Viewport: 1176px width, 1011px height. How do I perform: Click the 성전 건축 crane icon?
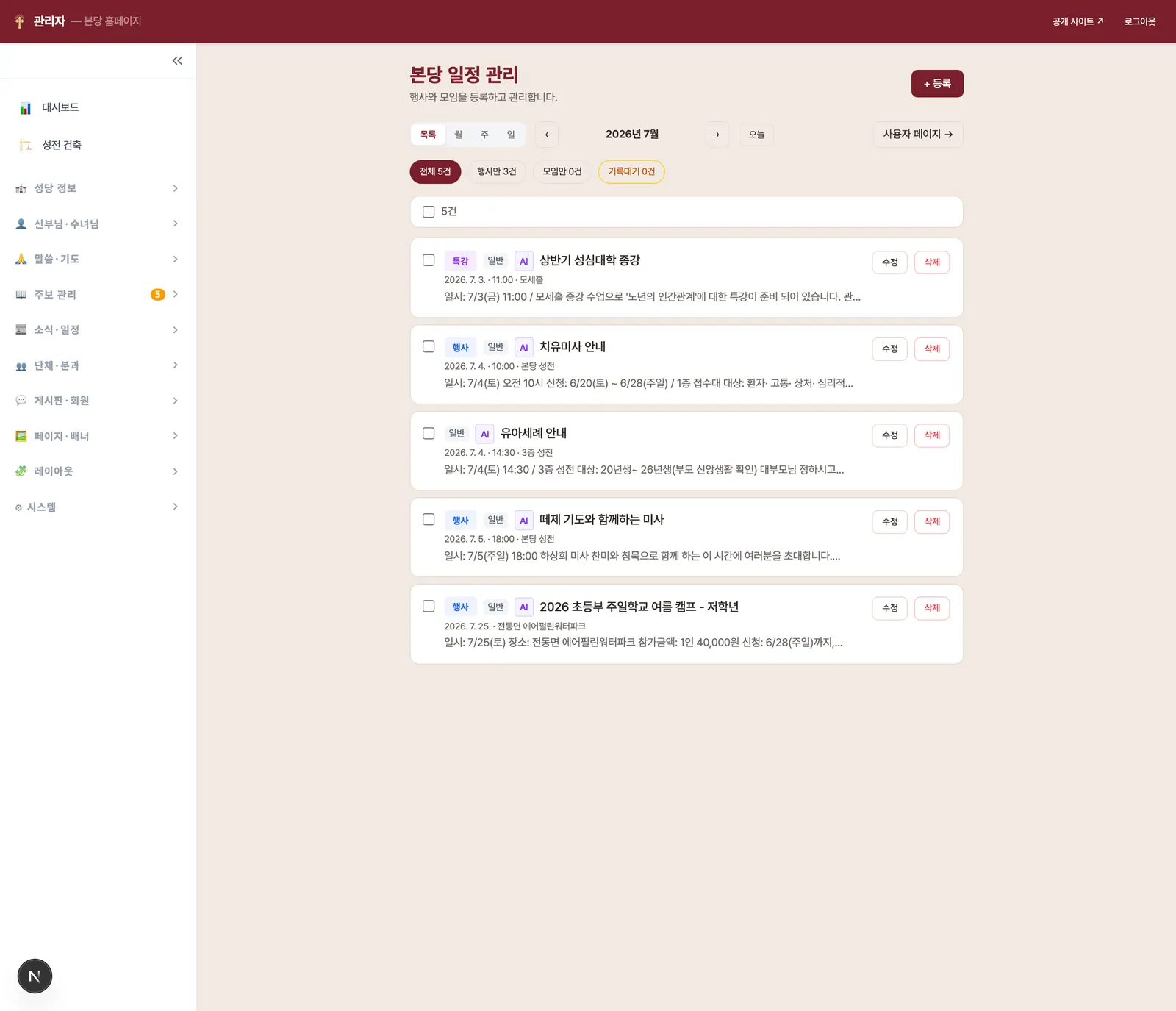tap(26, 145)
